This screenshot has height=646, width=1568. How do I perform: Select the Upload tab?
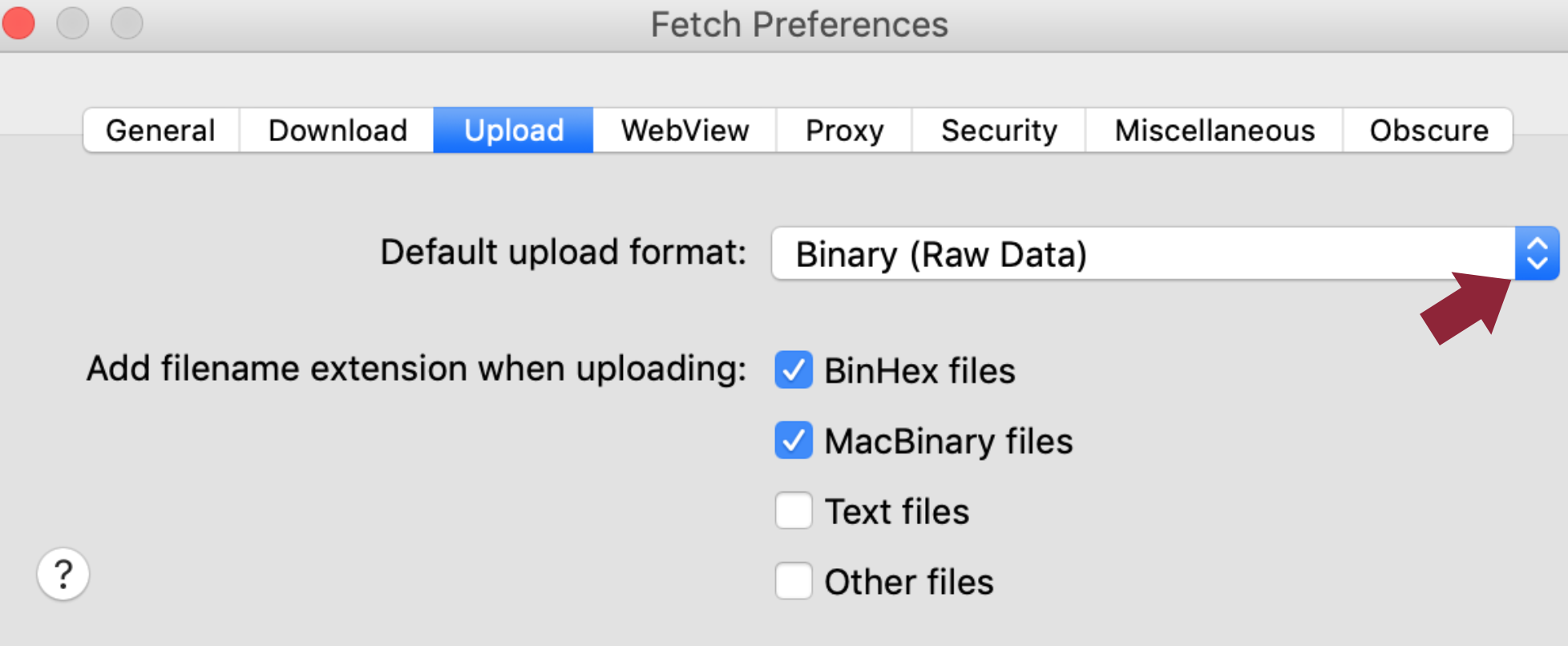(514, 130)
